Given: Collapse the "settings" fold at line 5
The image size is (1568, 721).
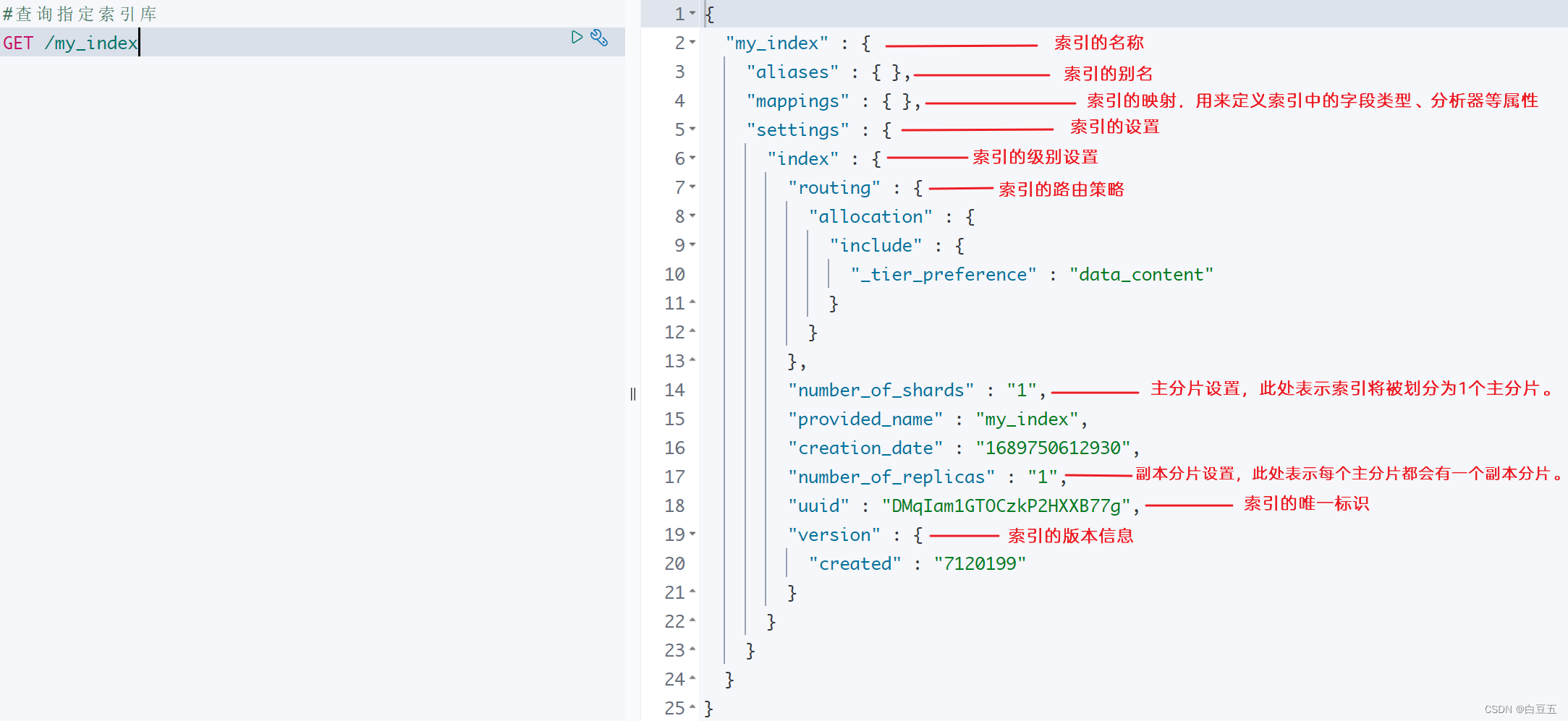Looking at the screenshot, I should [692, 129].
